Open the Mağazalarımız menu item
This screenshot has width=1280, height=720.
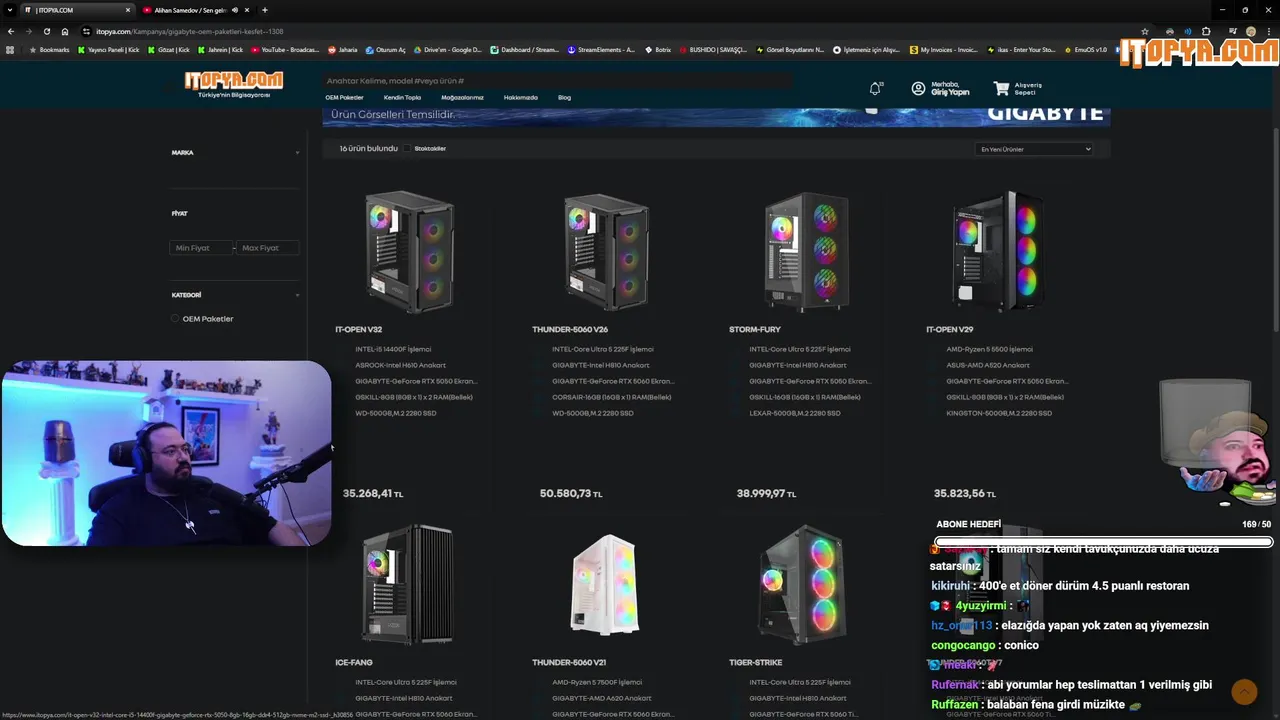[x=462, y=98]
